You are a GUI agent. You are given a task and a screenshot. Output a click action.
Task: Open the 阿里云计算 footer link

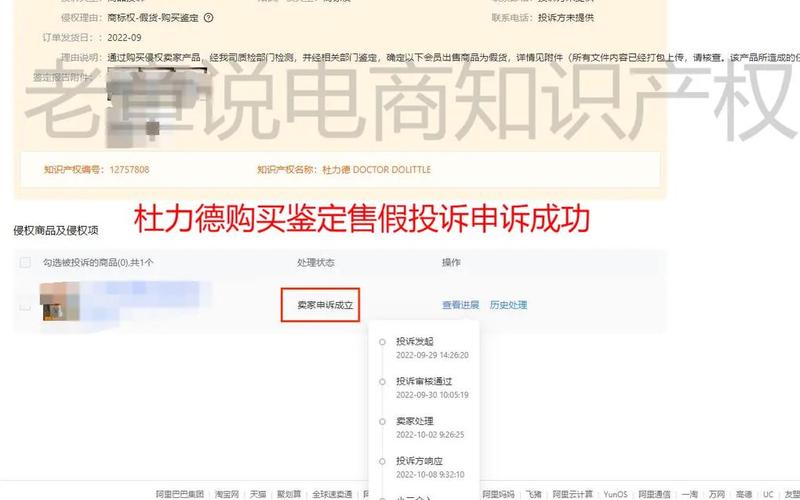point(572,494)
